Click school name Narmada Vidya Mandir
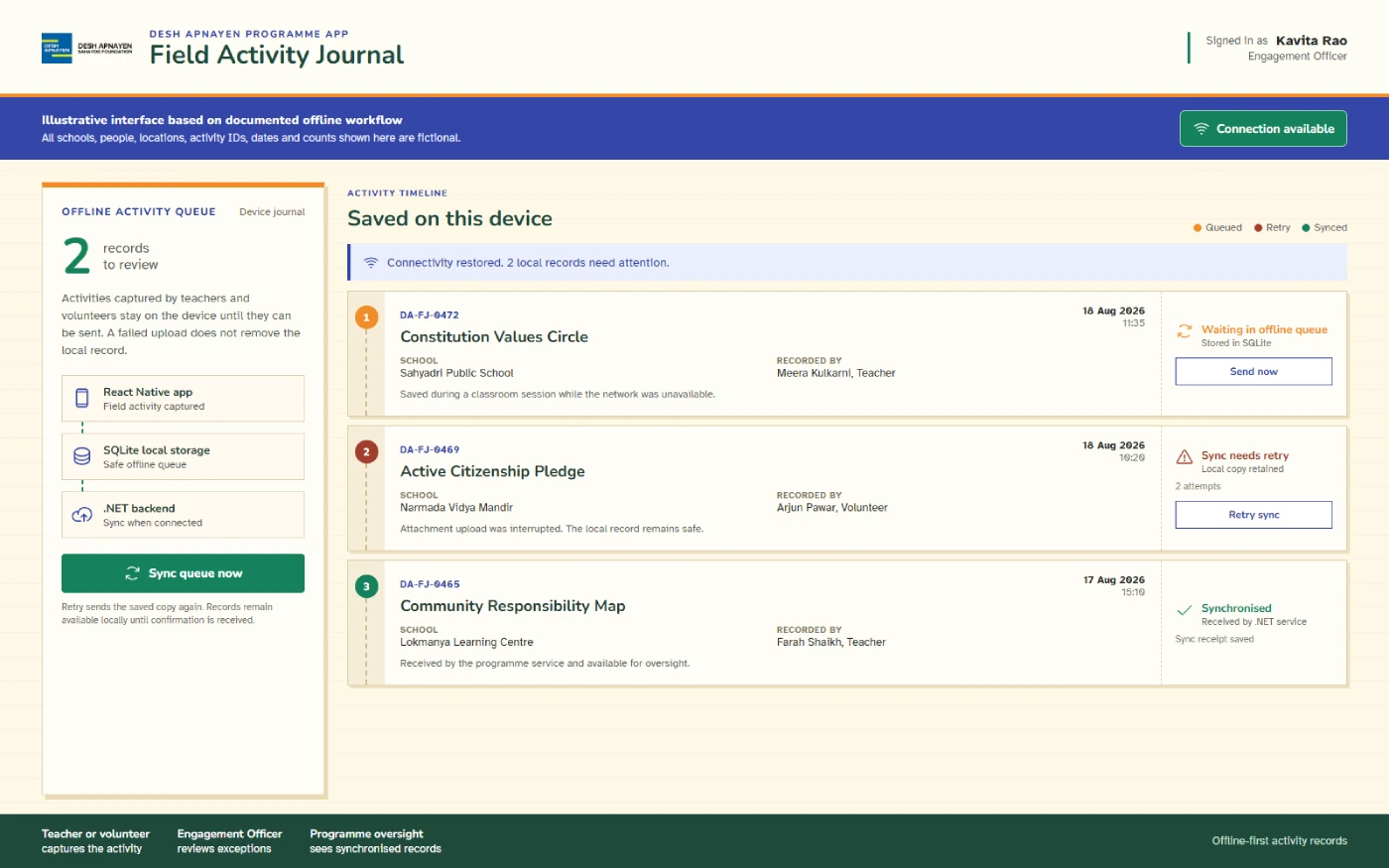Viewport: 1389px width, 868px height. (x=456, y=508)
